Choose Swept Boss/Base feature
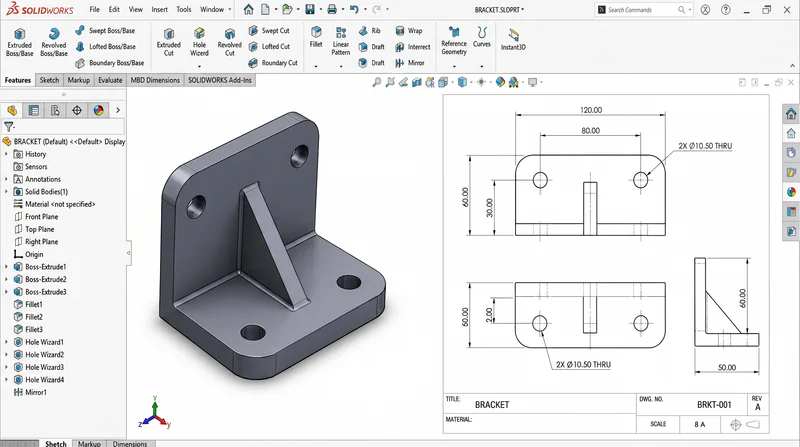Image resolution: width=800 pixels, height=447 pixels. (105, 31)
